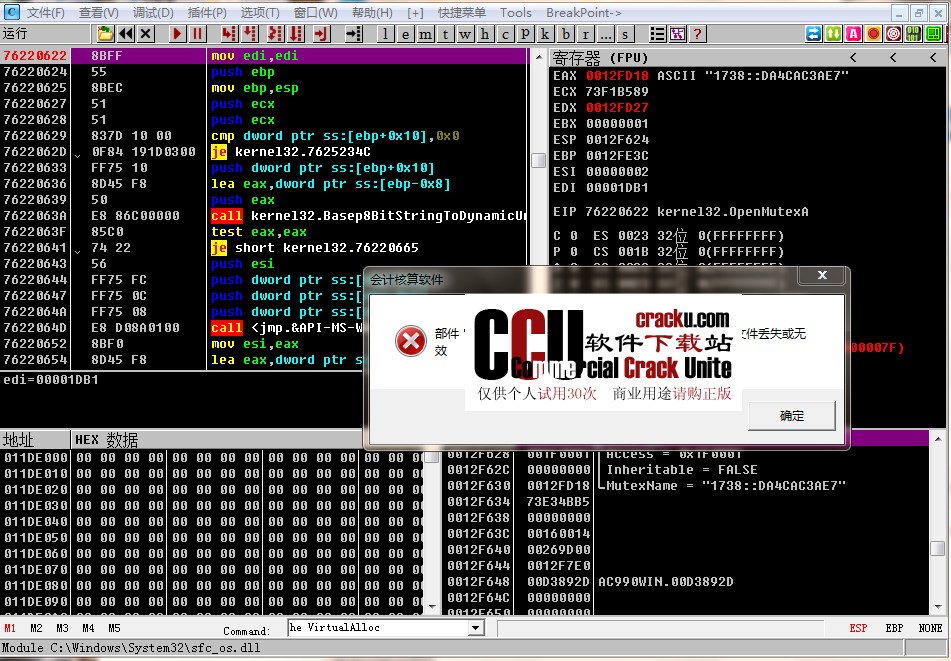This screenshot has height=661, width=951.
Task: Run the program with the red play icon
Action: [177, 34]
